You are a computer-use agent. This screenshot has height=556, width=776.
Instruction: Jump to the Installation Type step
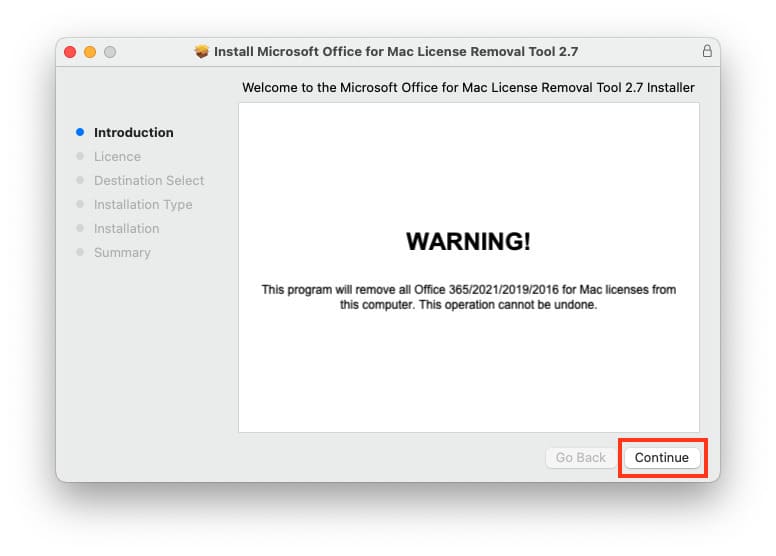tap(143, 204)
